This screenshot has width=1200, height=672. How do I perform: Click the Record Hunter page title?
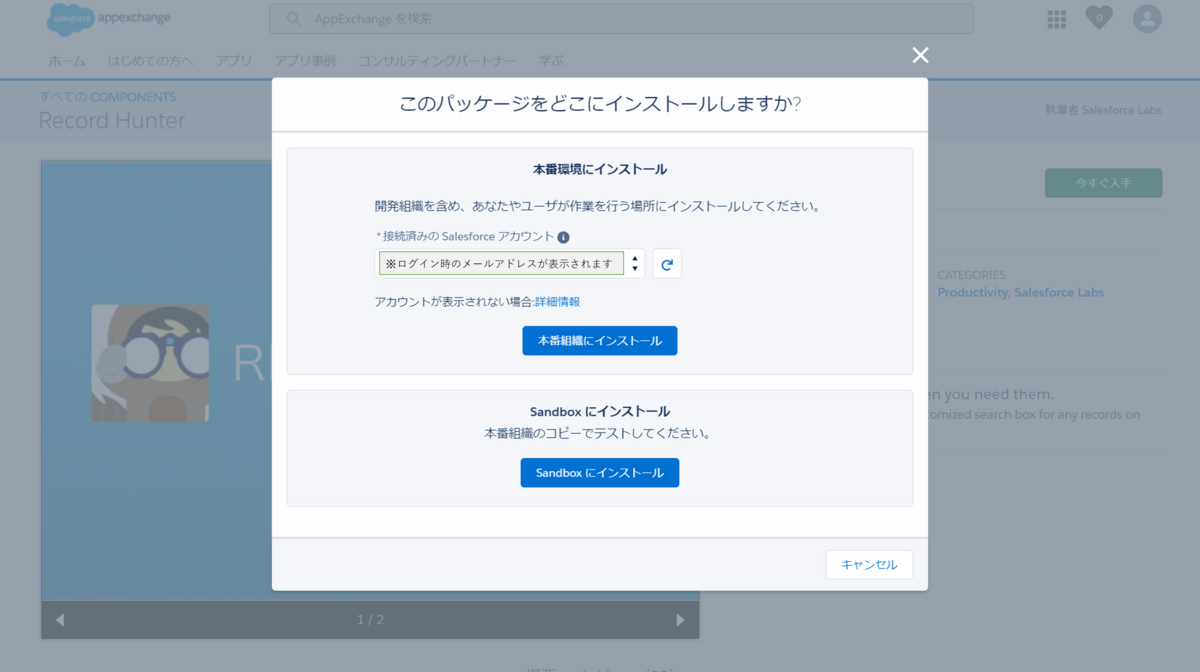[112, 121]
